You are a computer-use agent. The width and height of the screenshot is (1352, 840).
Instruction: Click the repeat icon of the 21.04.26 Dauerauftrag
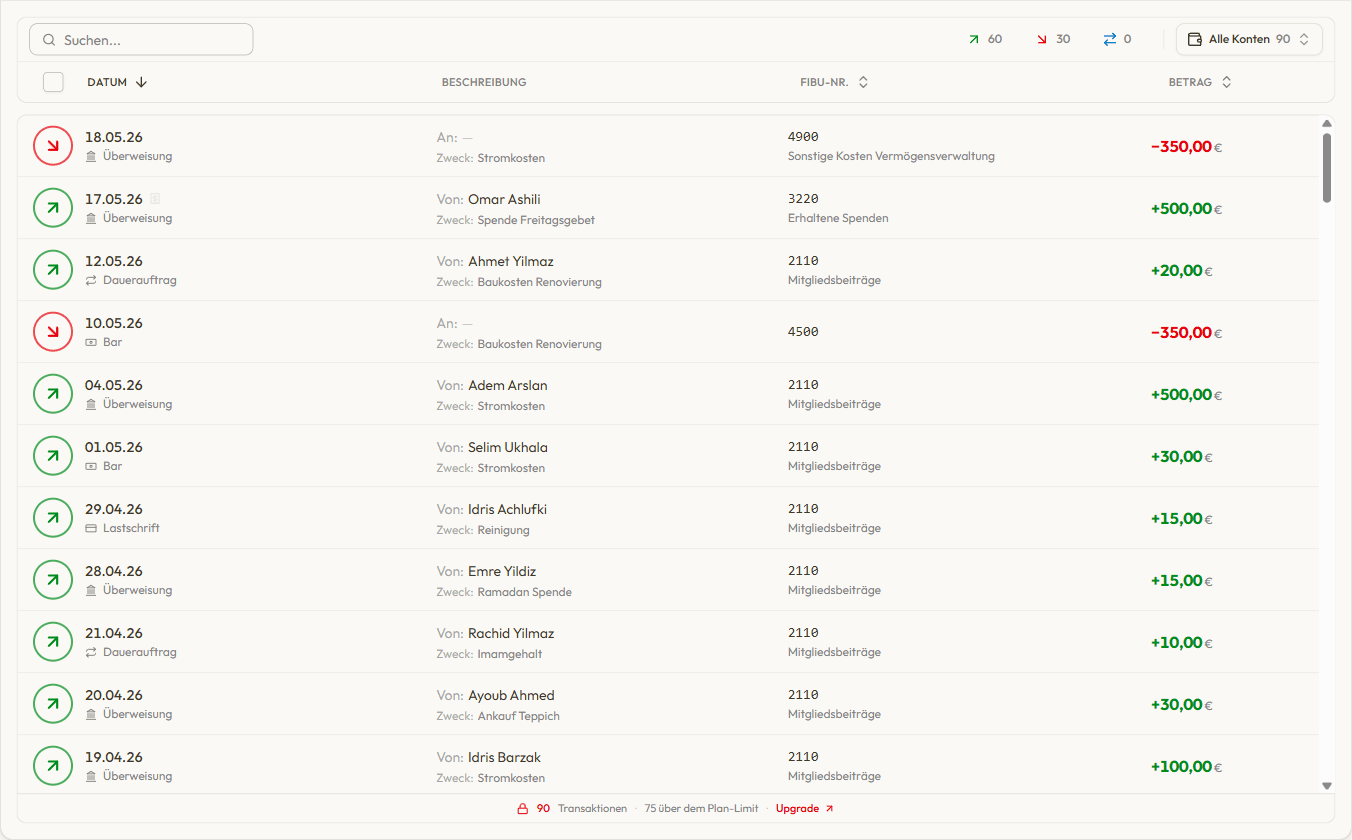[x=91, y=653]
